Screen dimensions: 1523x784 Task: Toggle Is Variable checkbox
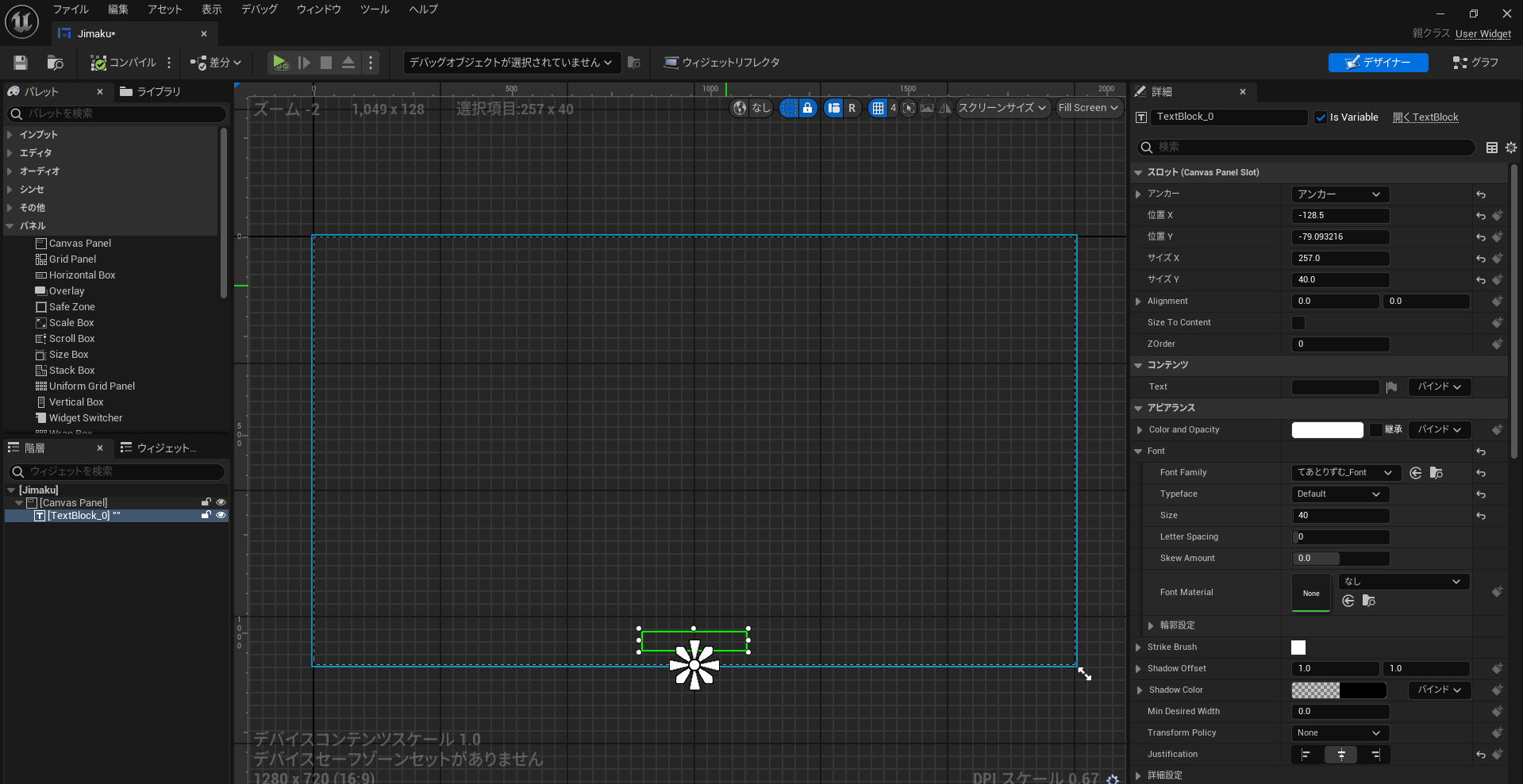pyautogui.click(x=1321, y=117)
